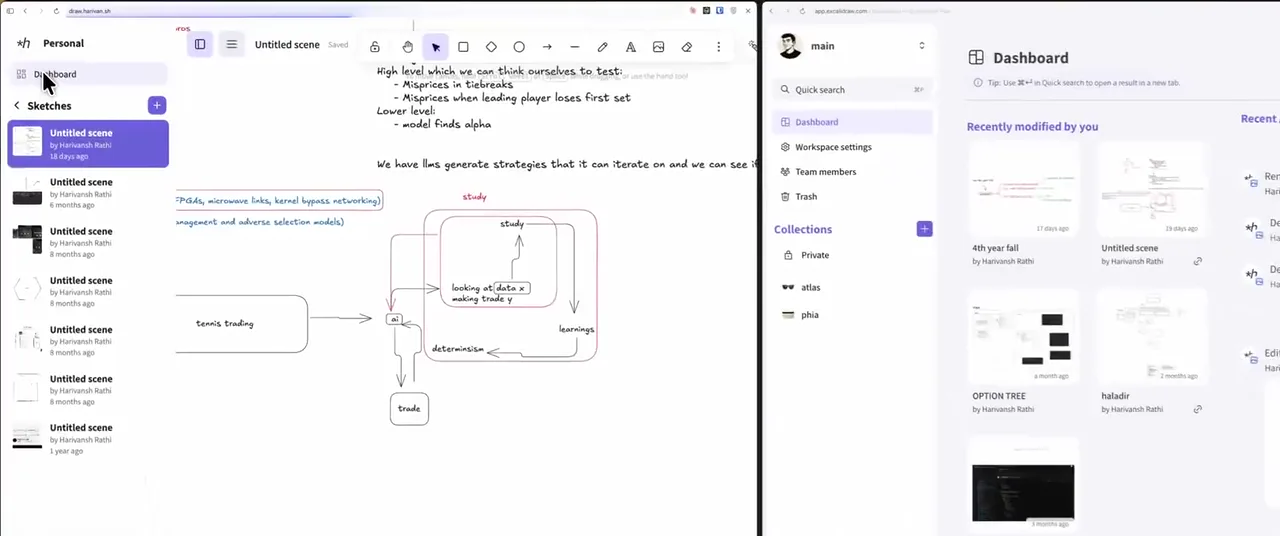
Task: Select the Line drawing tool
Action: click(x=575, y=47)
